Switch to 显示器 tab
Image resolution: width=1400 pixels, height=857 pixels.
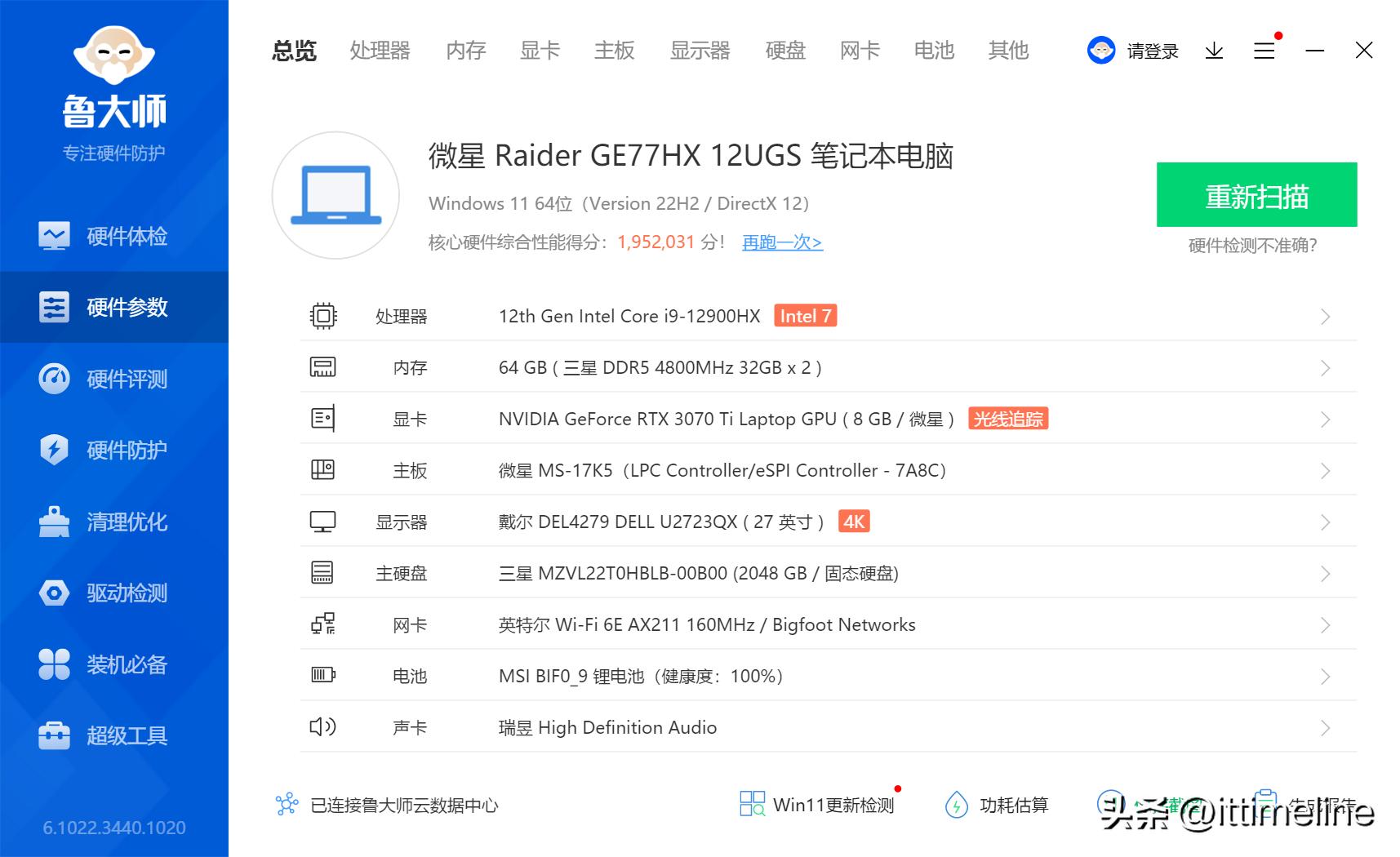click(x=700, y=51)
